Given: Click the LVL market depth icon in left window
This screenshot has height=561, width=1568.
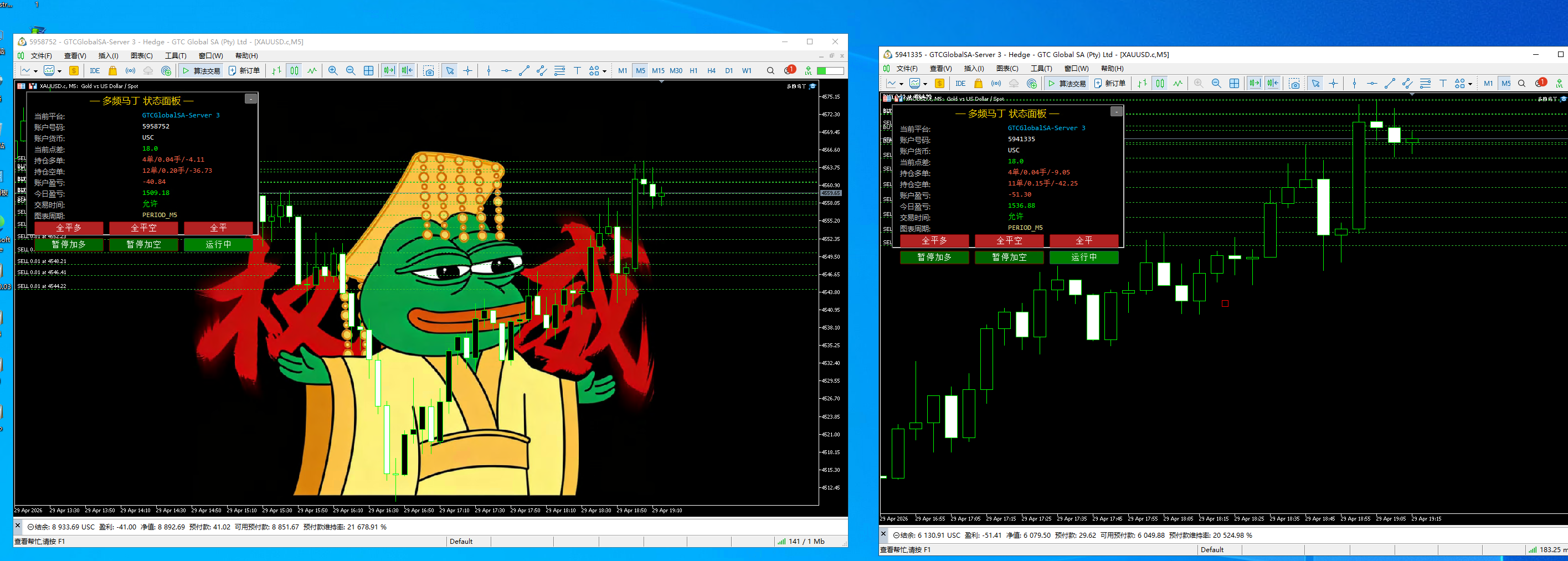Looking at the screenshot, I should 808,70.
